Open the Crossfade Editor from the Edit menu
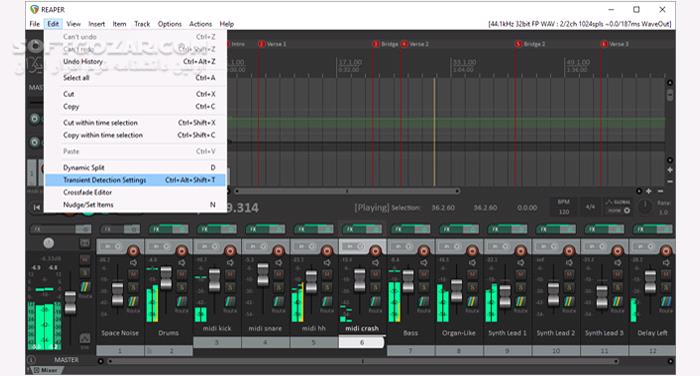The image size is (700, 376). pos(135,192)
